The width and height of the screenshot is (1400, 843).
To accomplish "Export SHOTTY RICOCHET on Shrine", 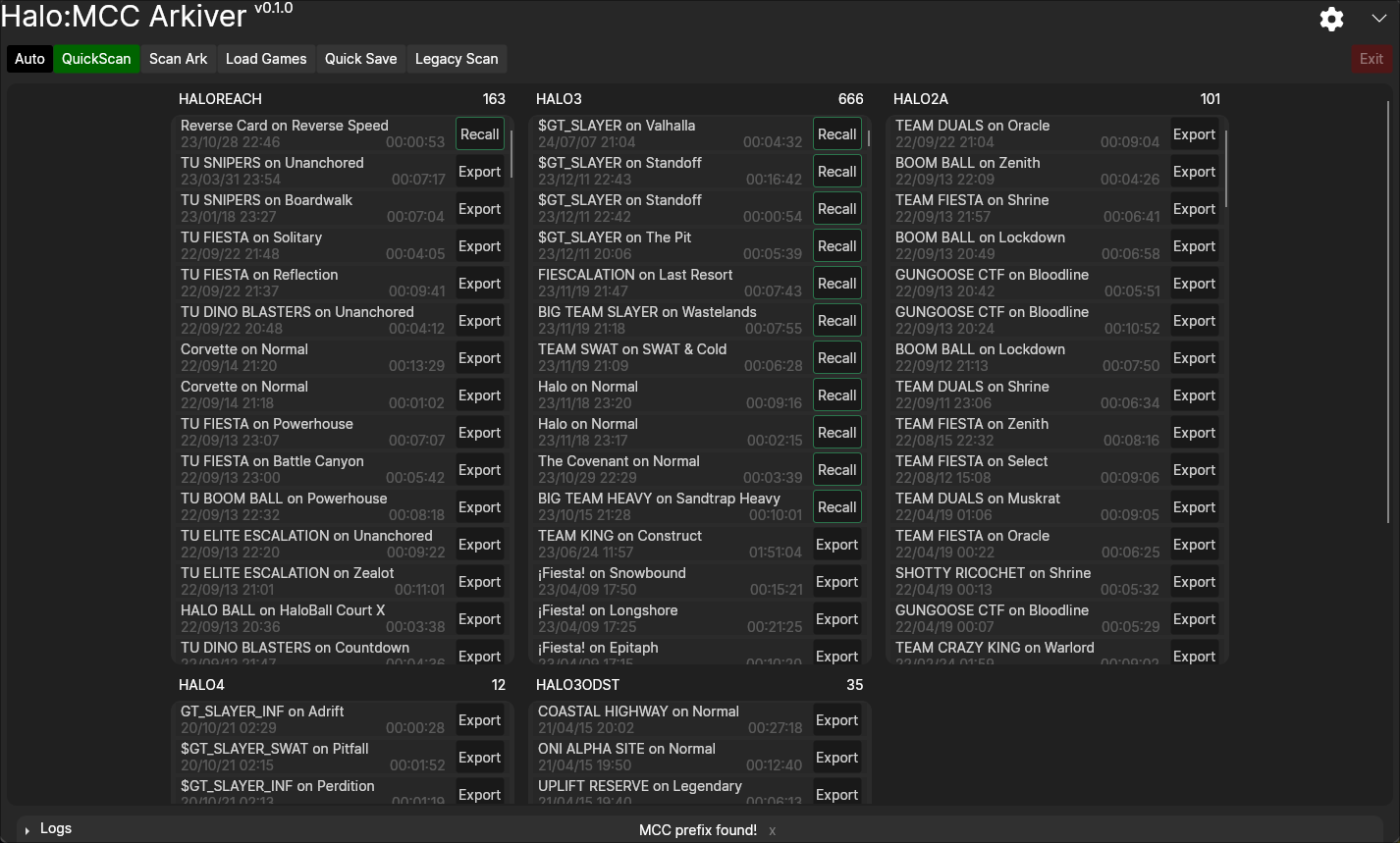I will pos(1195,582).
